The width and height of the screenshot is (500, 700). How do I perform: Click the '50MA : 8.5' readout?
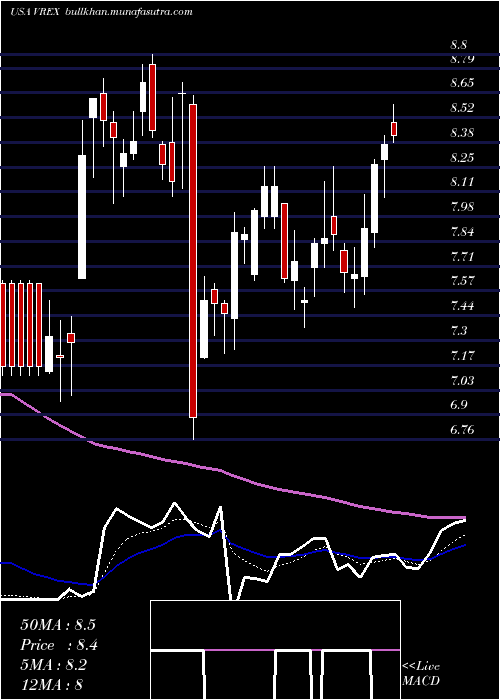pyautogui.click(x=58, y=625)
